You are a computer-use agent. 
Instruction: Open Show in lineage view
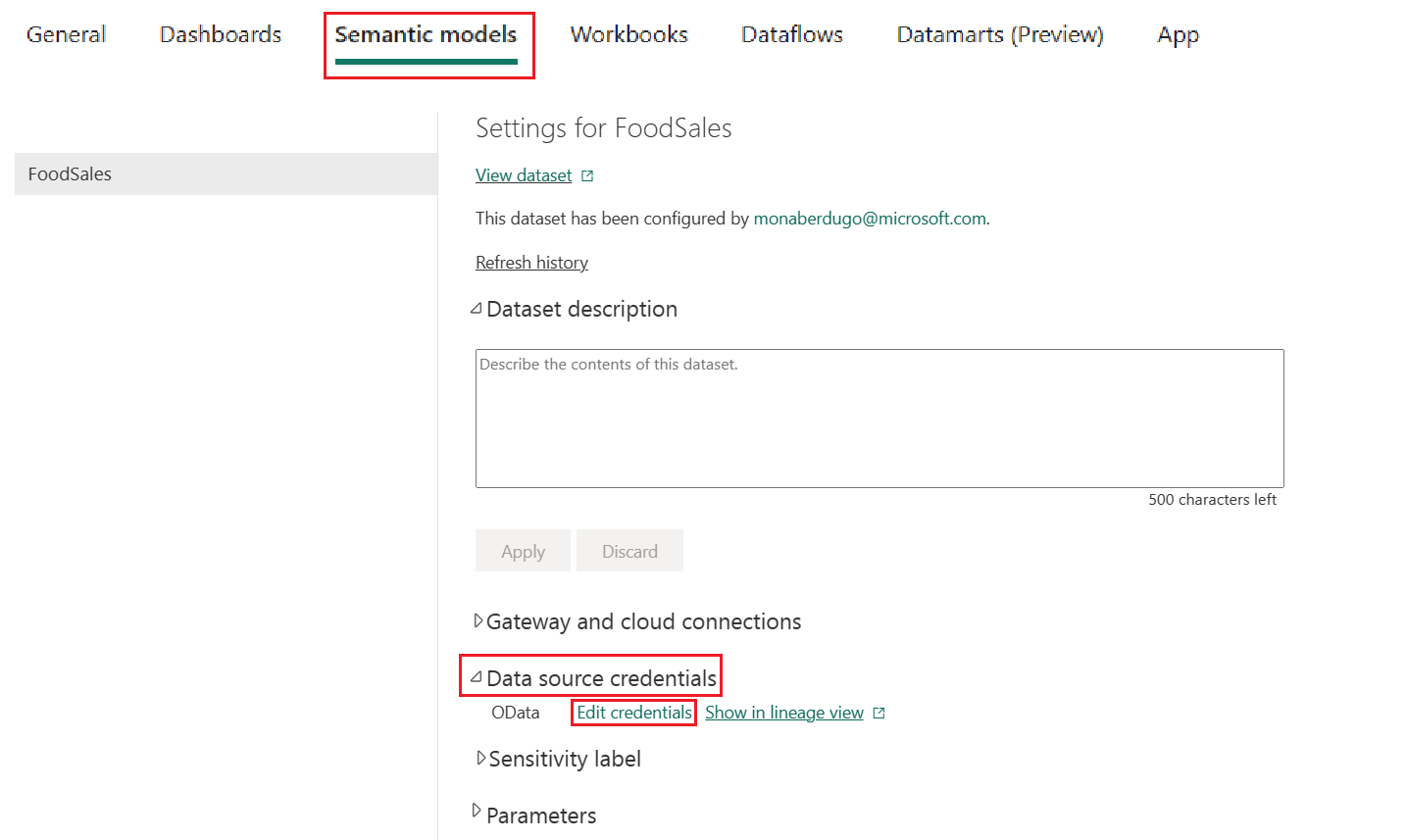(x=782, y=712)
